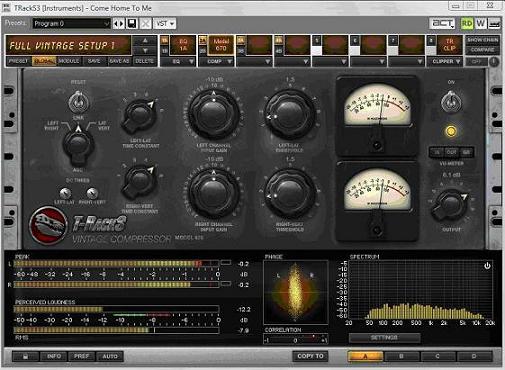Select snapshot A

(x=365, y=356)
